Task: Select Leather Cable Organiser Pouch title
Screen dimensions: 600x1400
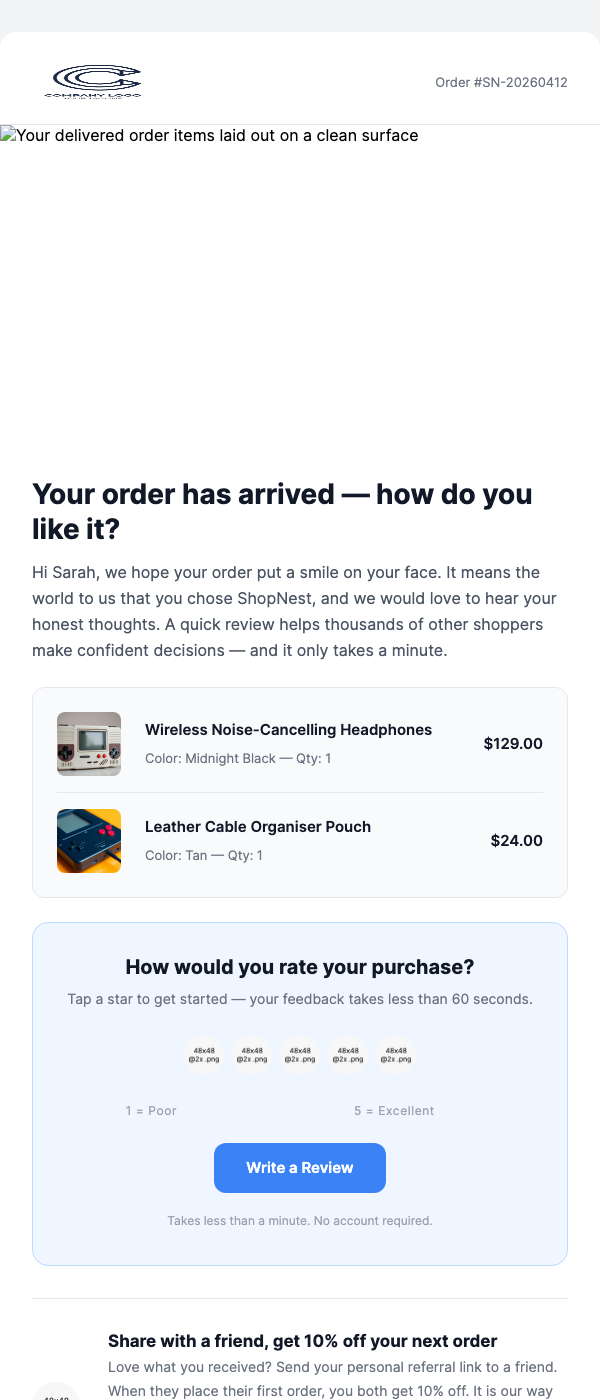Action: point(258,826)
